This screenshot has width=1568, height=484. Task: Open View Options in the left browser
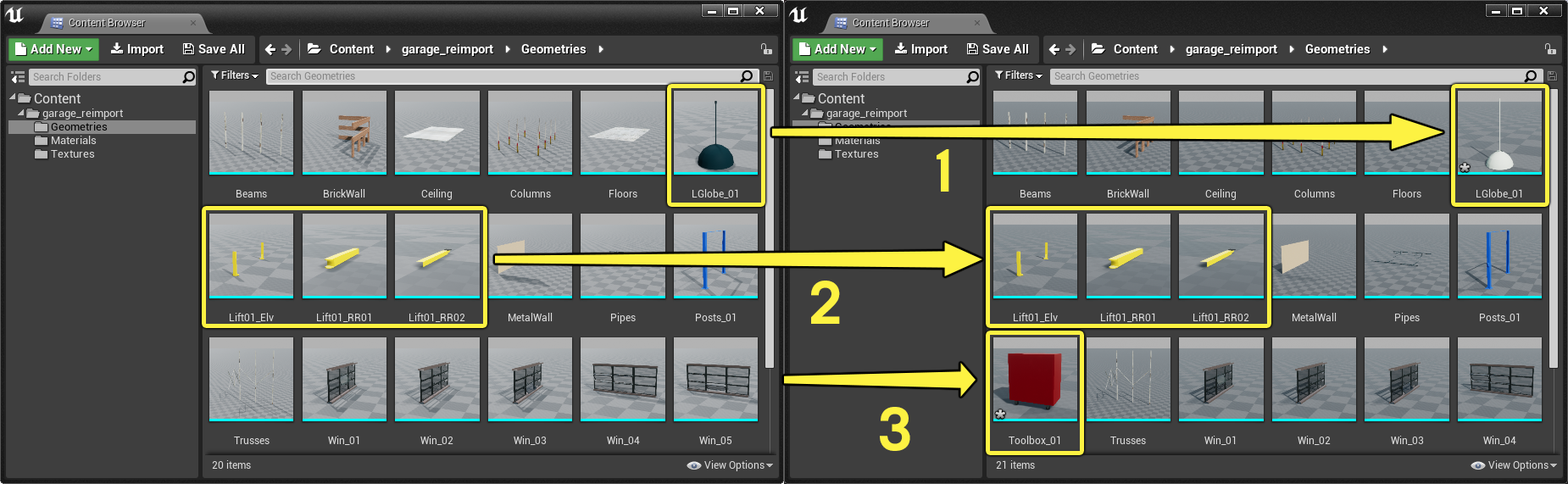[x=730, y=465]
